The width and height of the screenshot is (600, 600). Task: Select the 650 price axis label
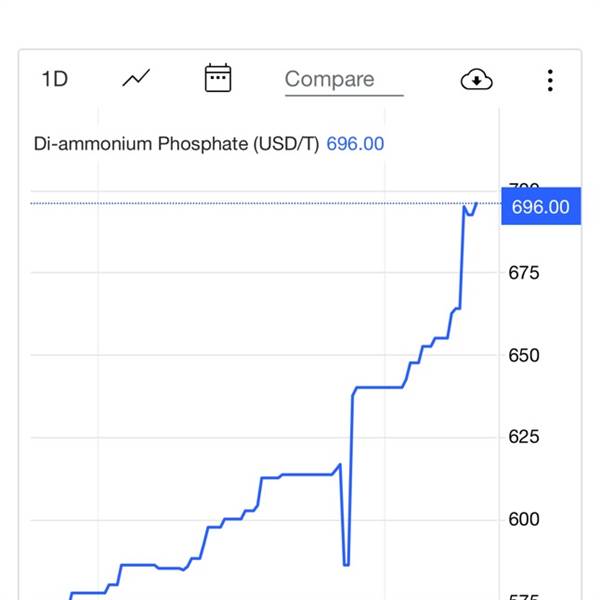click(523, 355)
